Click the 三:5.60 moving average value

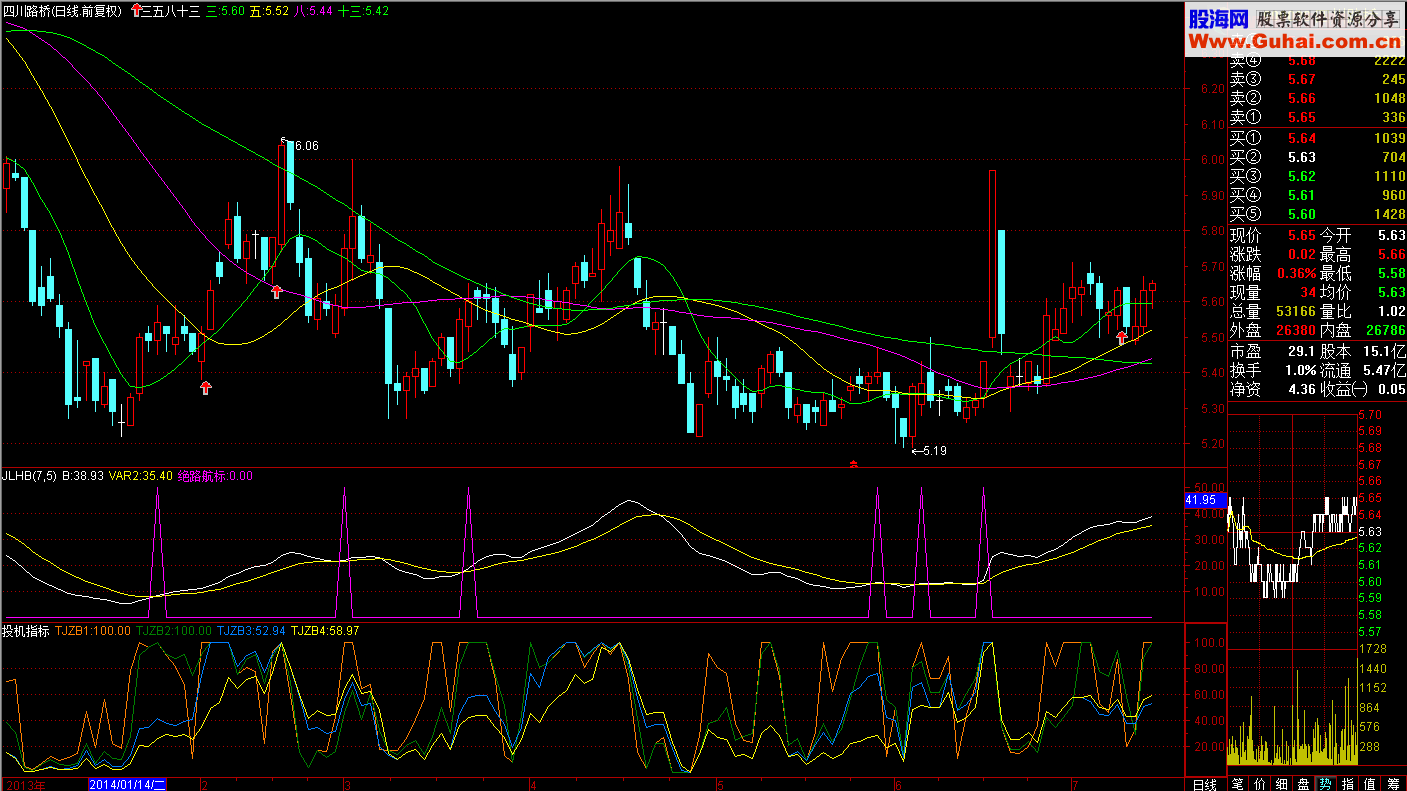click(225, 11)
